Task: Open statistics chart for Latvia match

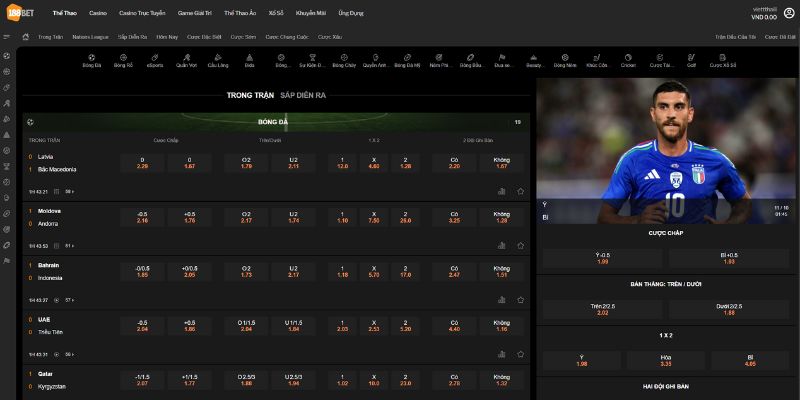Action: 501,190
